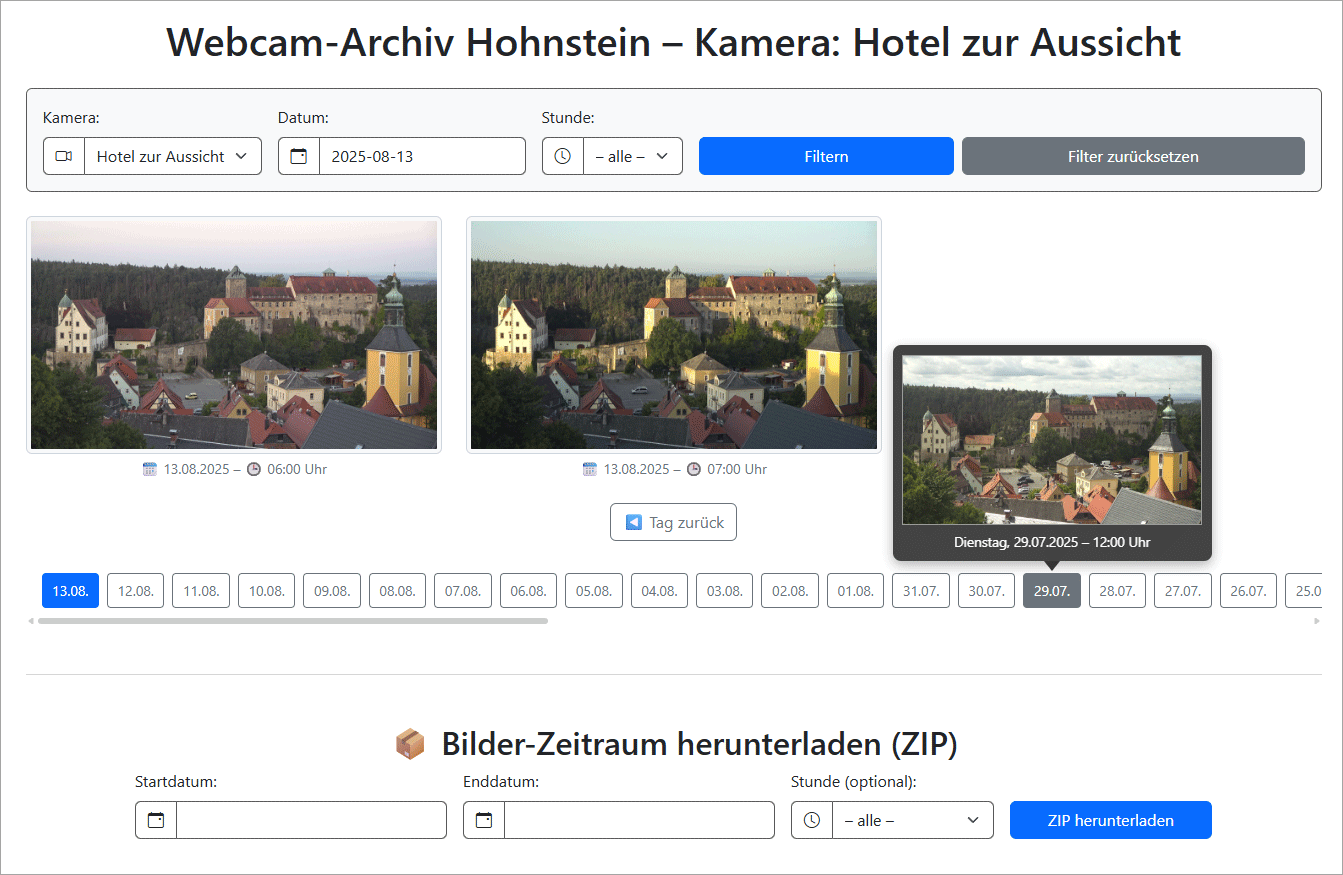Click the horizontal date scrollbar thumb

pyautogui.click(x=292, y=621)
